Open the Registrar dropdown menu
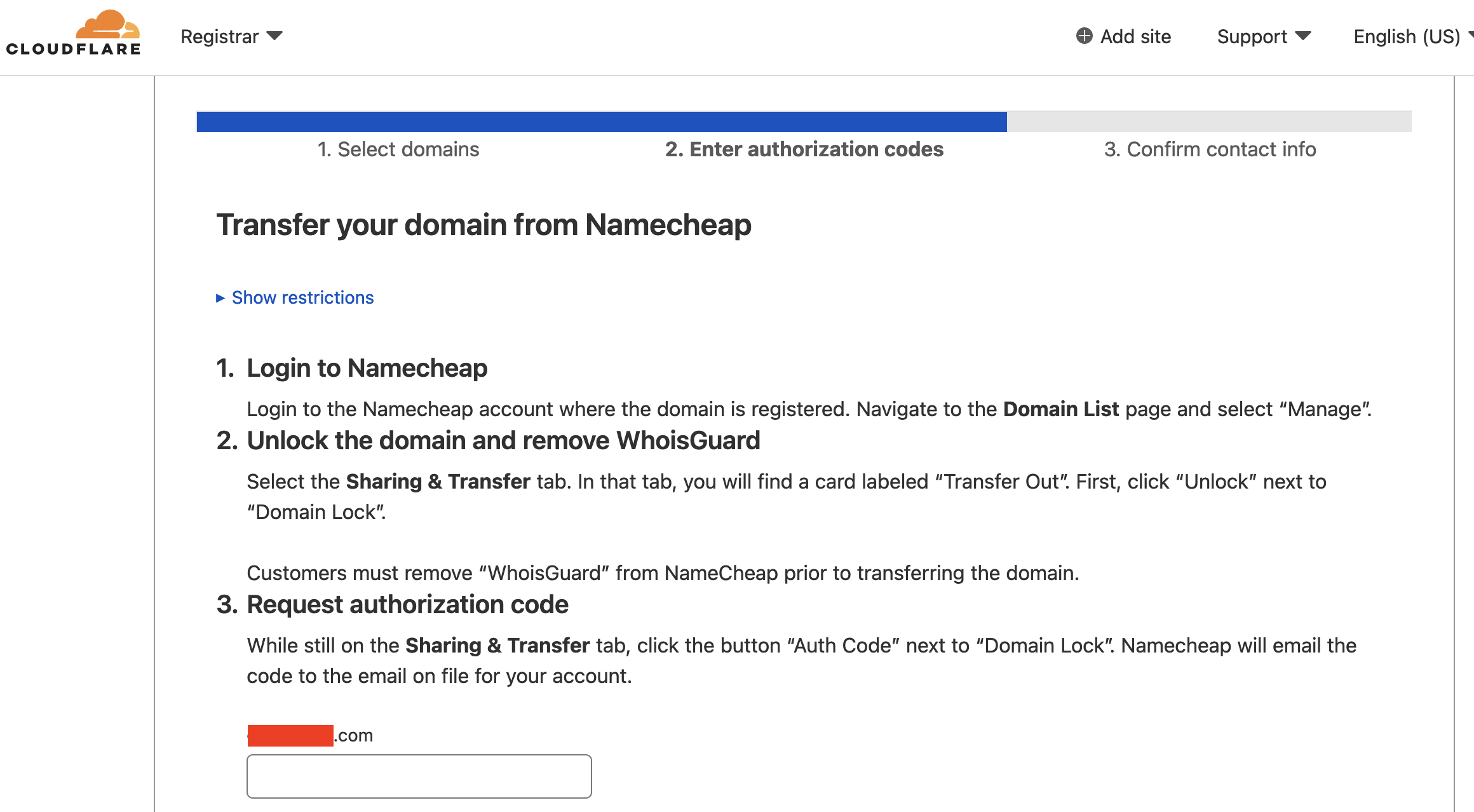The width and height of the screenshot is (1474, 812). pyautogui.click(x=231, y=37)
